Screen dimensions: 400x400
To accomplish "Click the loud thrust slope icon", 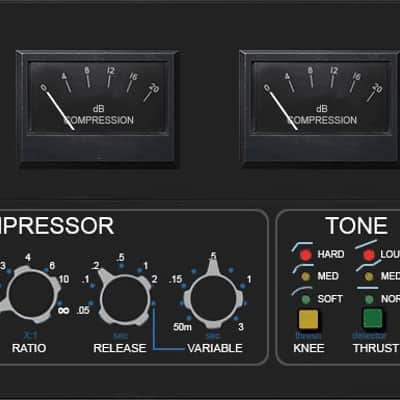I will [x=366, y=245].
